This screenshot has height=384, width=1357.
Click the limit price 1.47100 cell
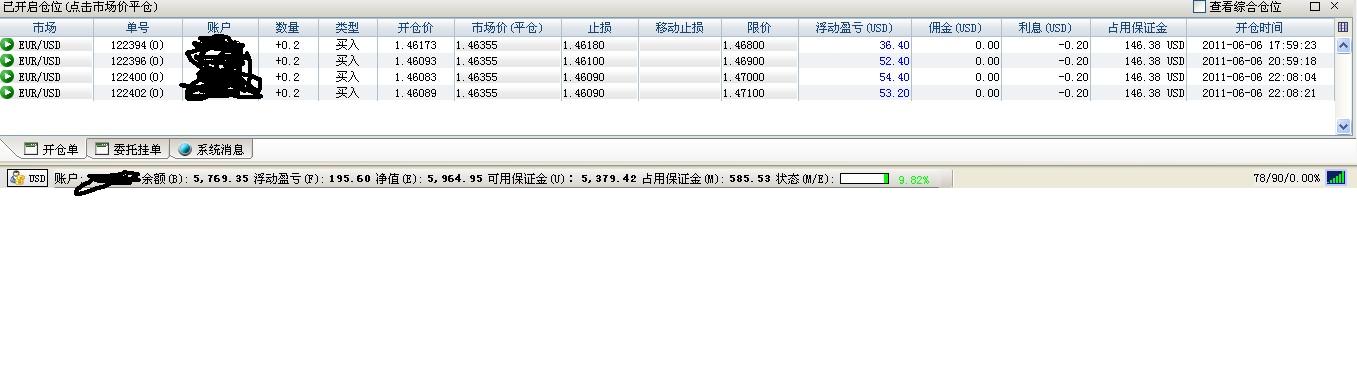click(759, 93)
